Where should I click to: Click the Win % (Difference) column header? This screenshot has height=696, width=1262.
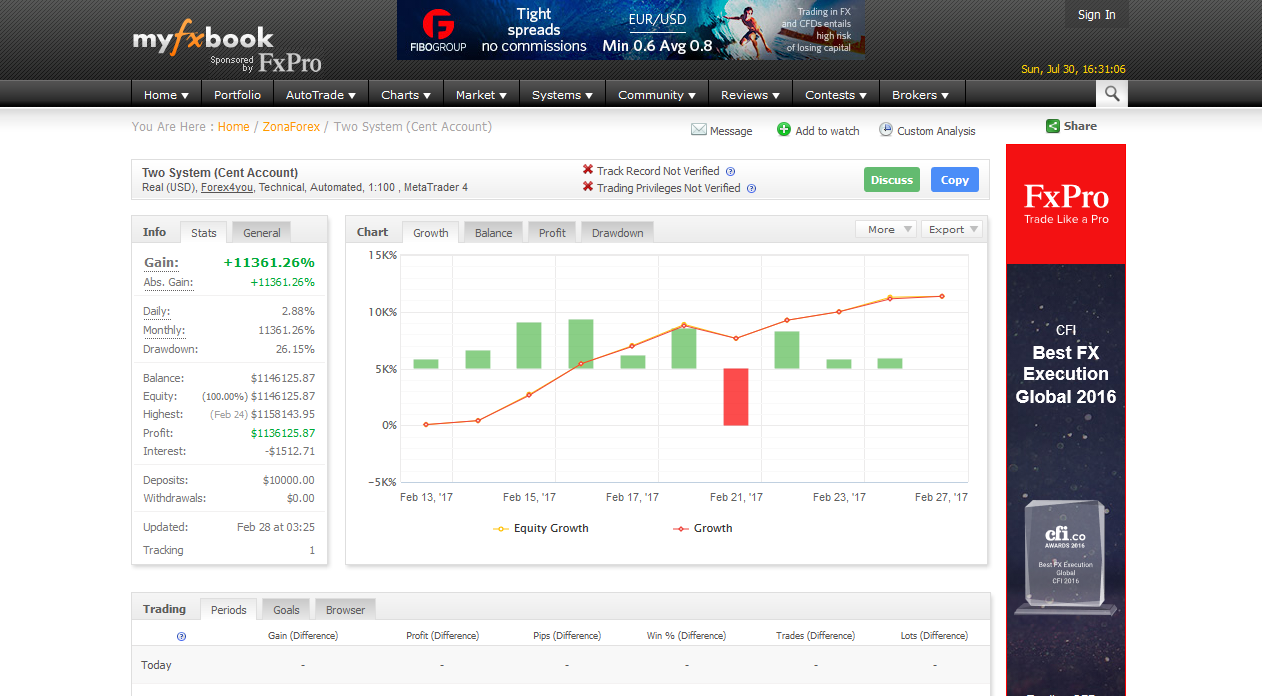point(687,636)
